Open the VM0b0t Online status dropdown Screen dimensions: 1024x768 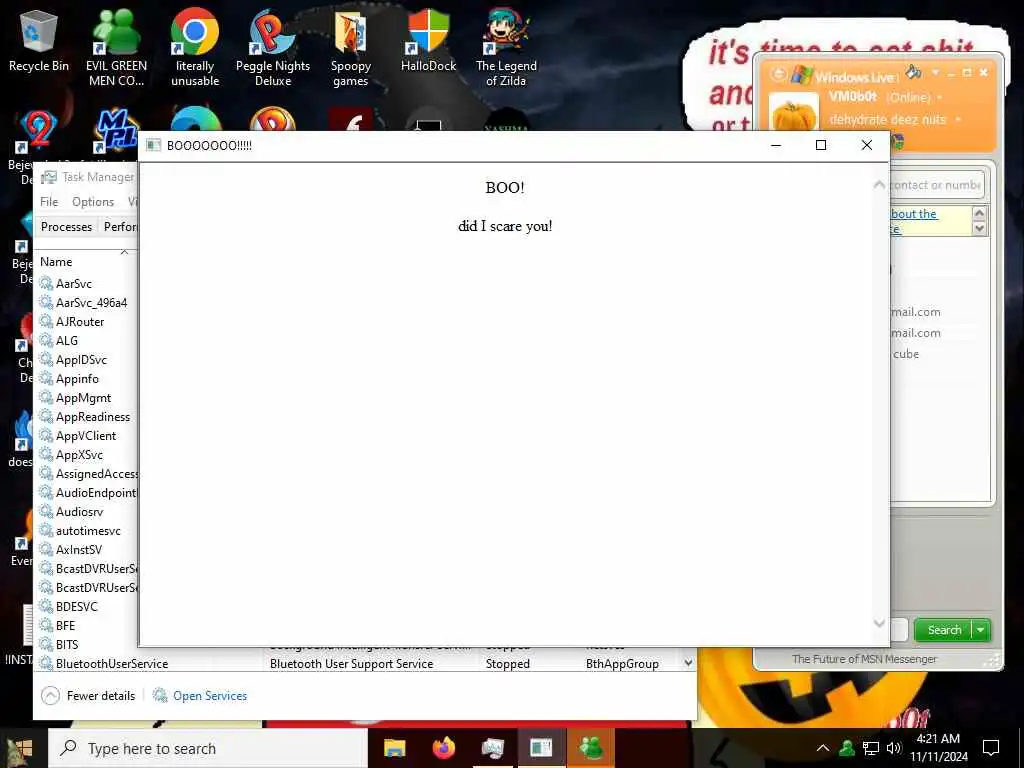tap(940, 97)
